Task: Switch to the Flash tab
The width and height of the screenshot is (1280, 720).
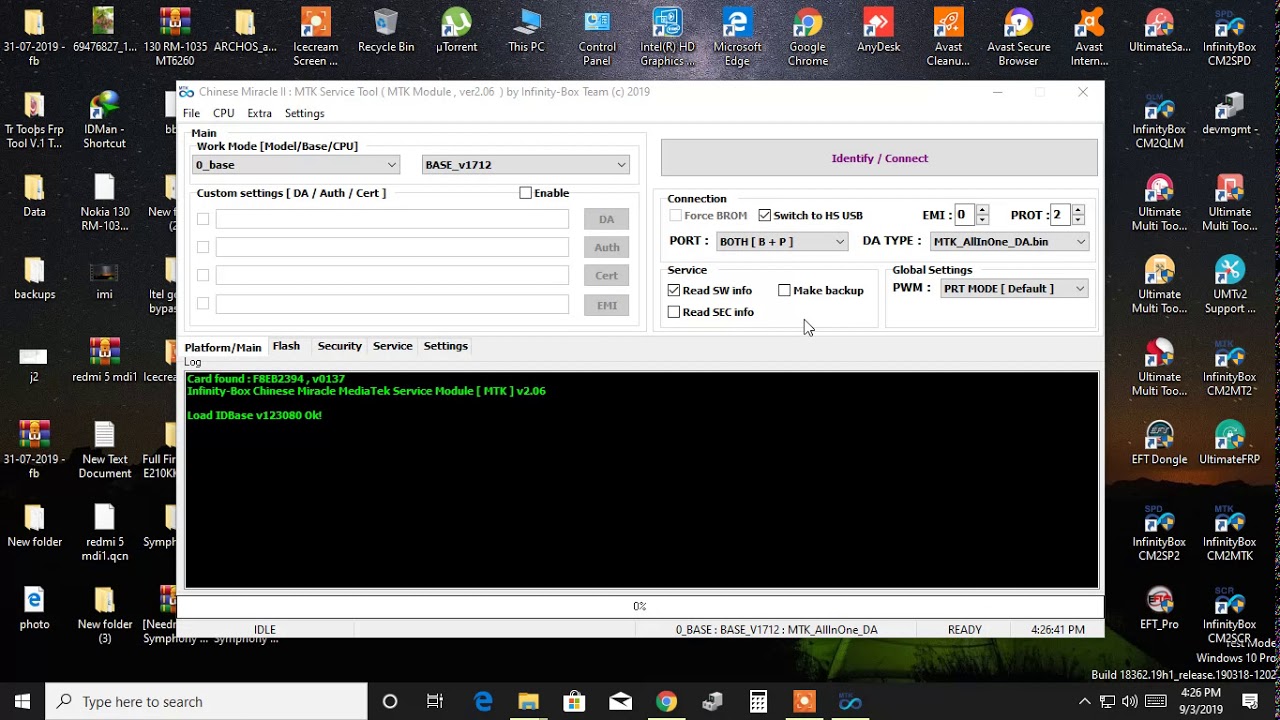Action: coord(286,346)
